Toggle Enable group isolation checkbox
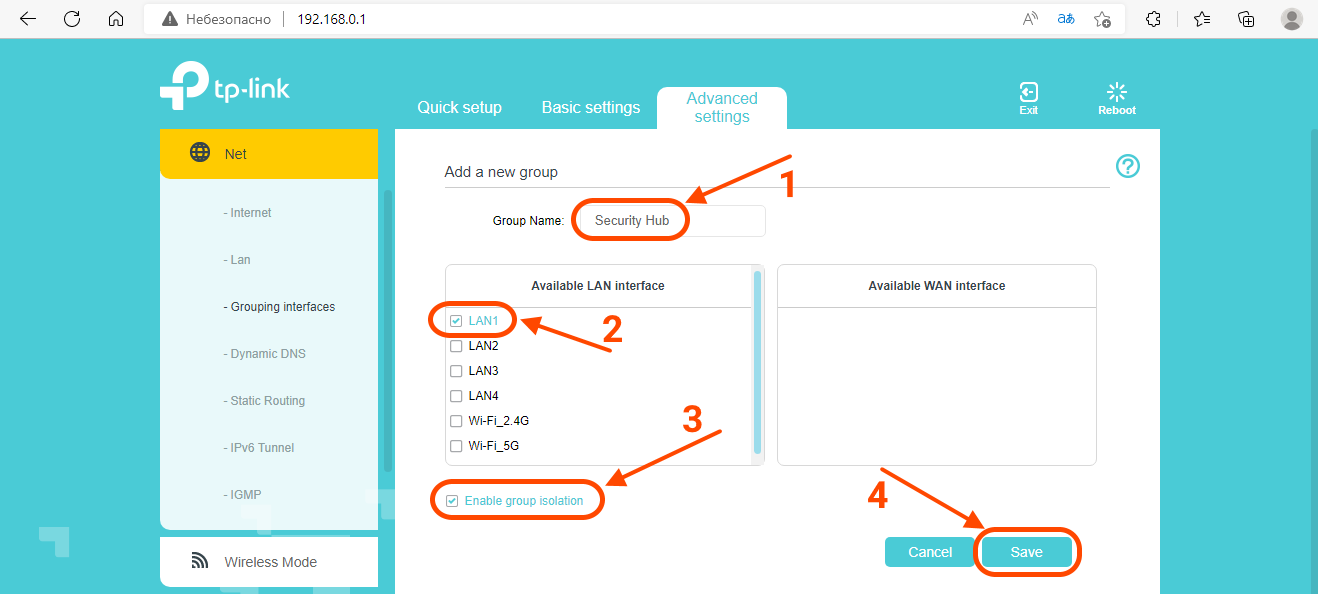Screen dimensions: 1318x594 tap(452, 501)
